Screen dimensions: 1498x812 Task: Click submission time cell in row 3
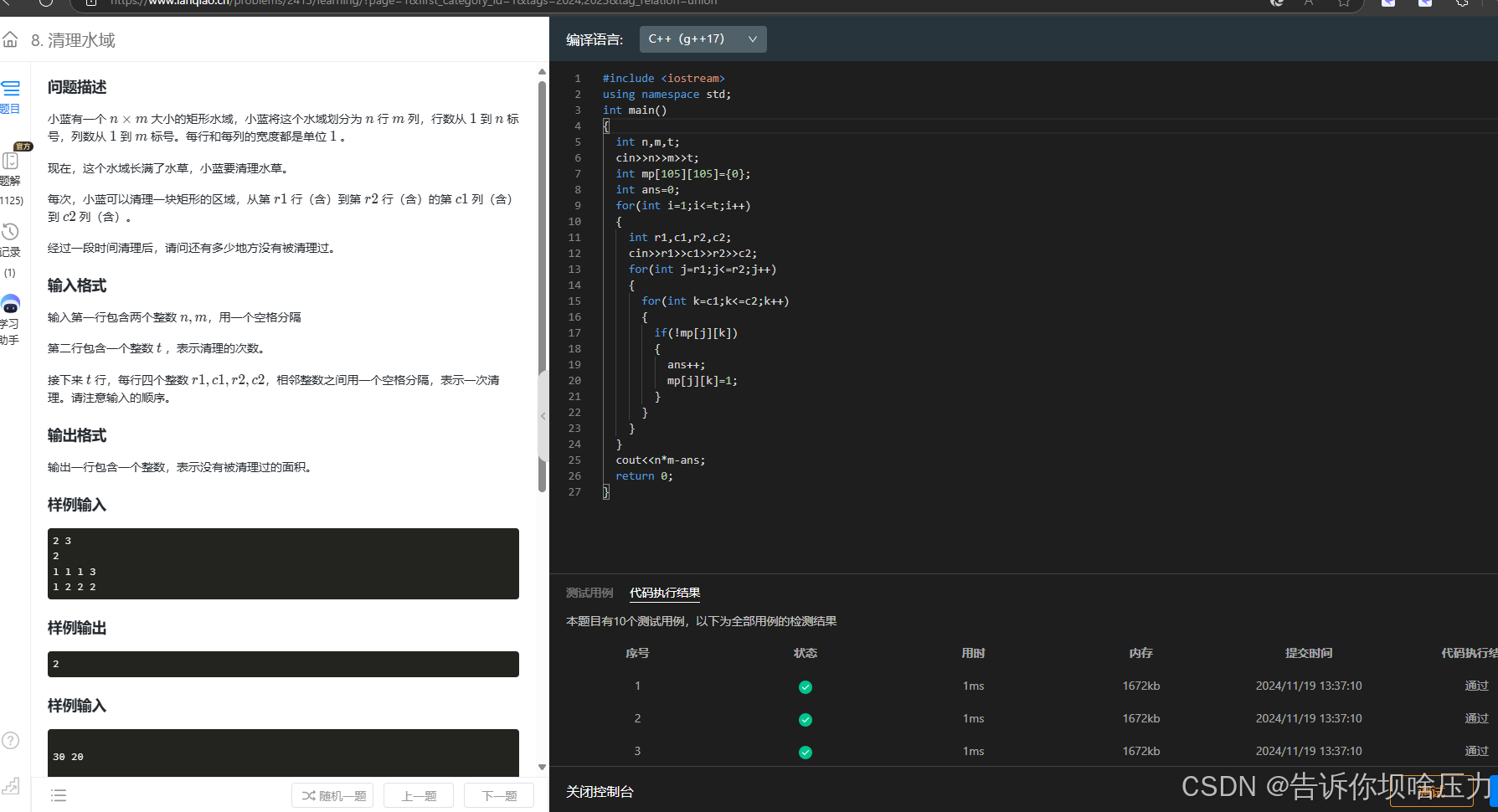point(1309,751)
